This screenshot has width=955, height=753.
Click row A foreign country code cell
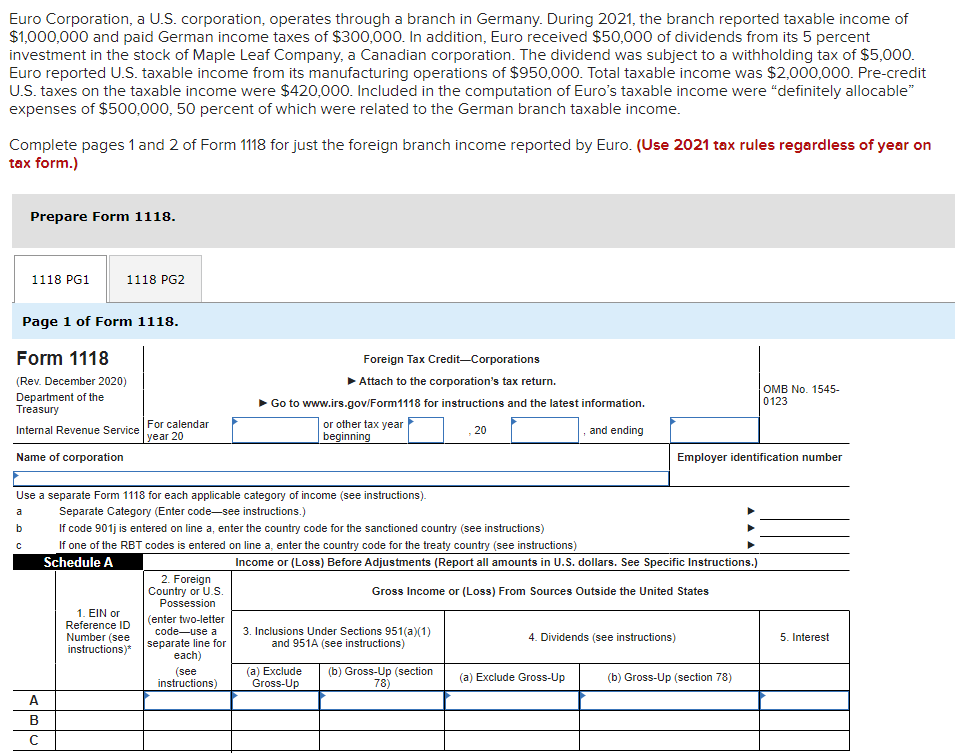[x=186, y=700]
